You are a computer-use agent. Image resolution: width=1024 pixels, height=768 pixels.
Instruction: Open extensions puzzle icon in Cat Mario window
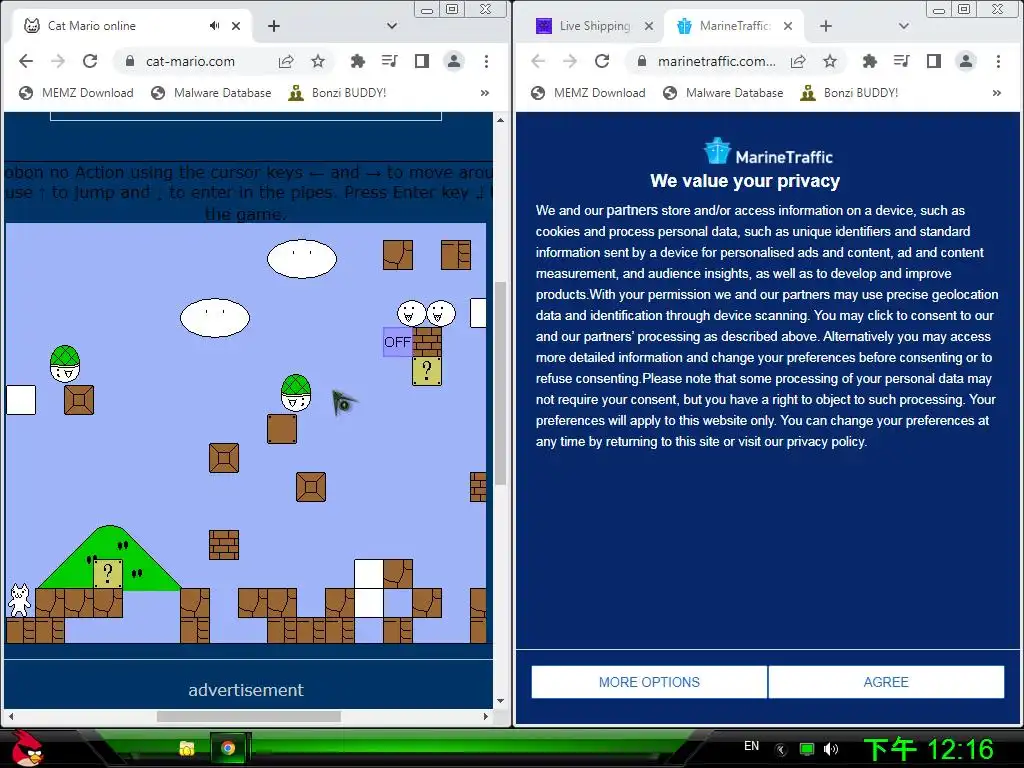357,61
